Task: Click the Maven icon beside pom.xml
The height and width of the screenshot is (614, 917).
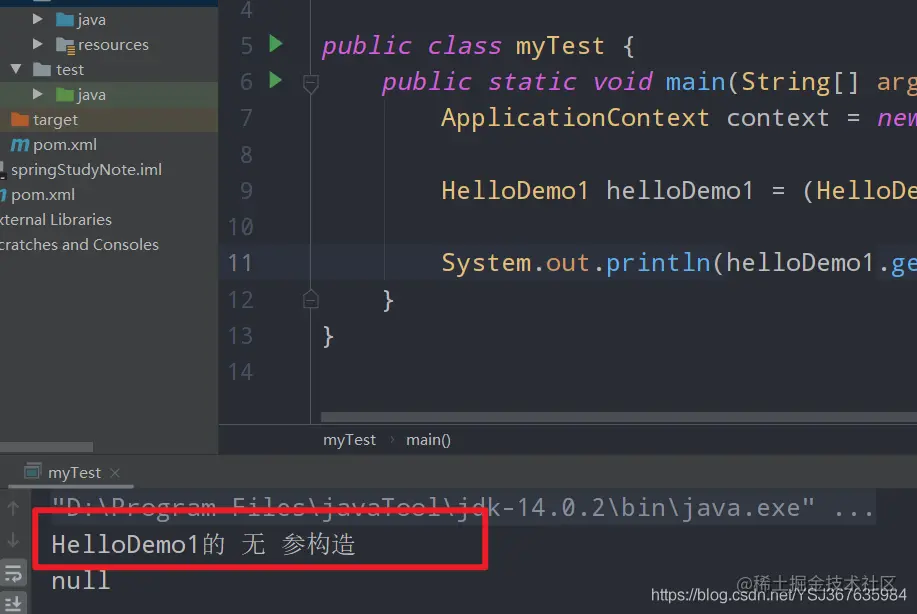Action: coord(20,144)
